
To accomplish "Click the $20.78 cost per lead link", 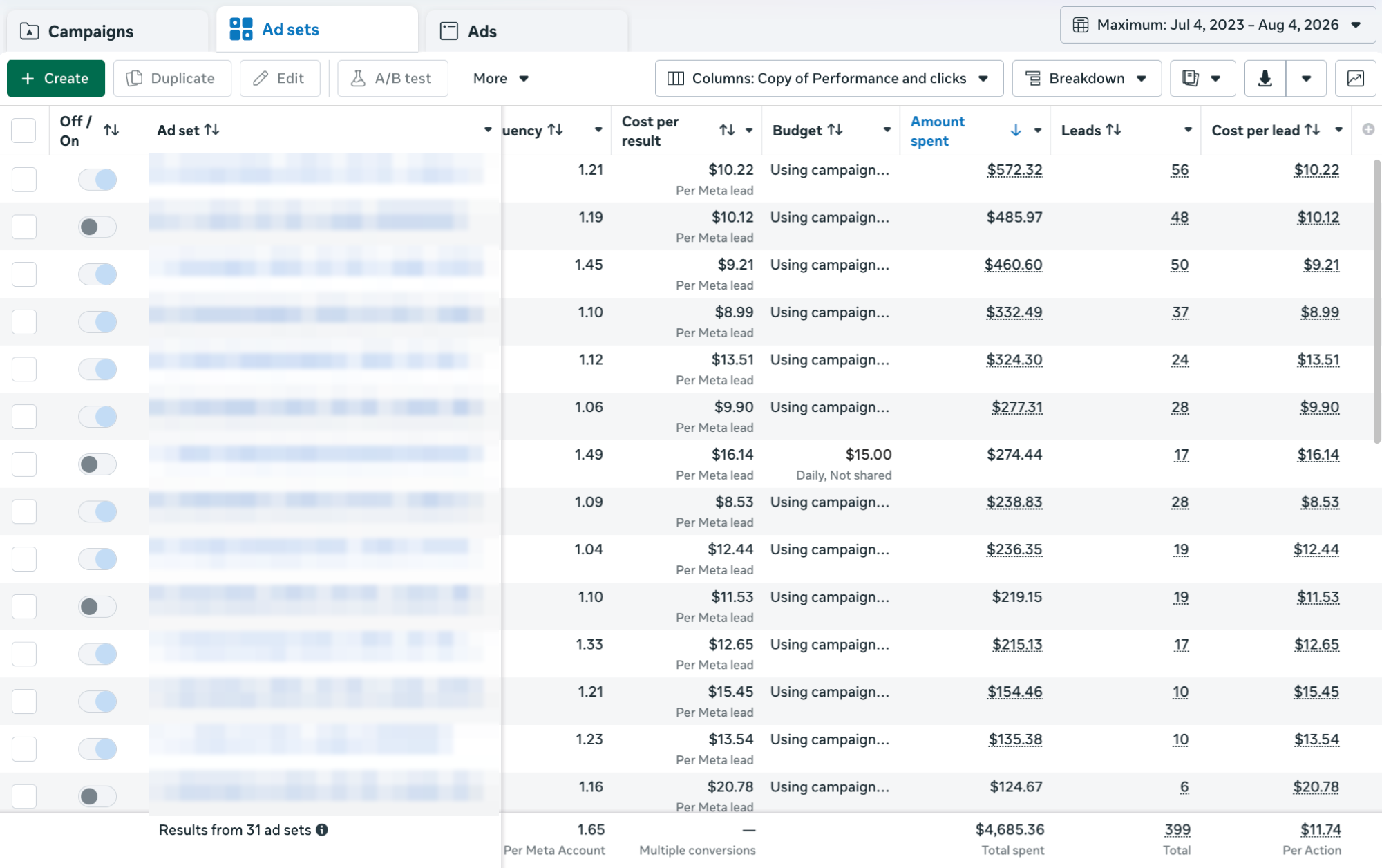I will point(1316,787).
